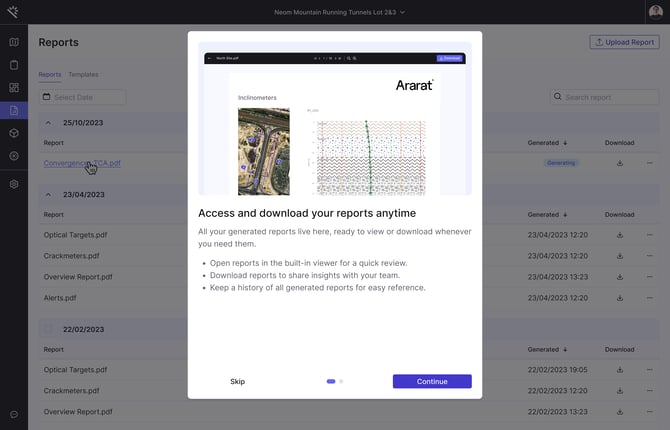Image resolution: width=670 pixels, height=430 pixels.
Task: Open the 3D cube icon in sidebar
Action: (x=14, y=133)
